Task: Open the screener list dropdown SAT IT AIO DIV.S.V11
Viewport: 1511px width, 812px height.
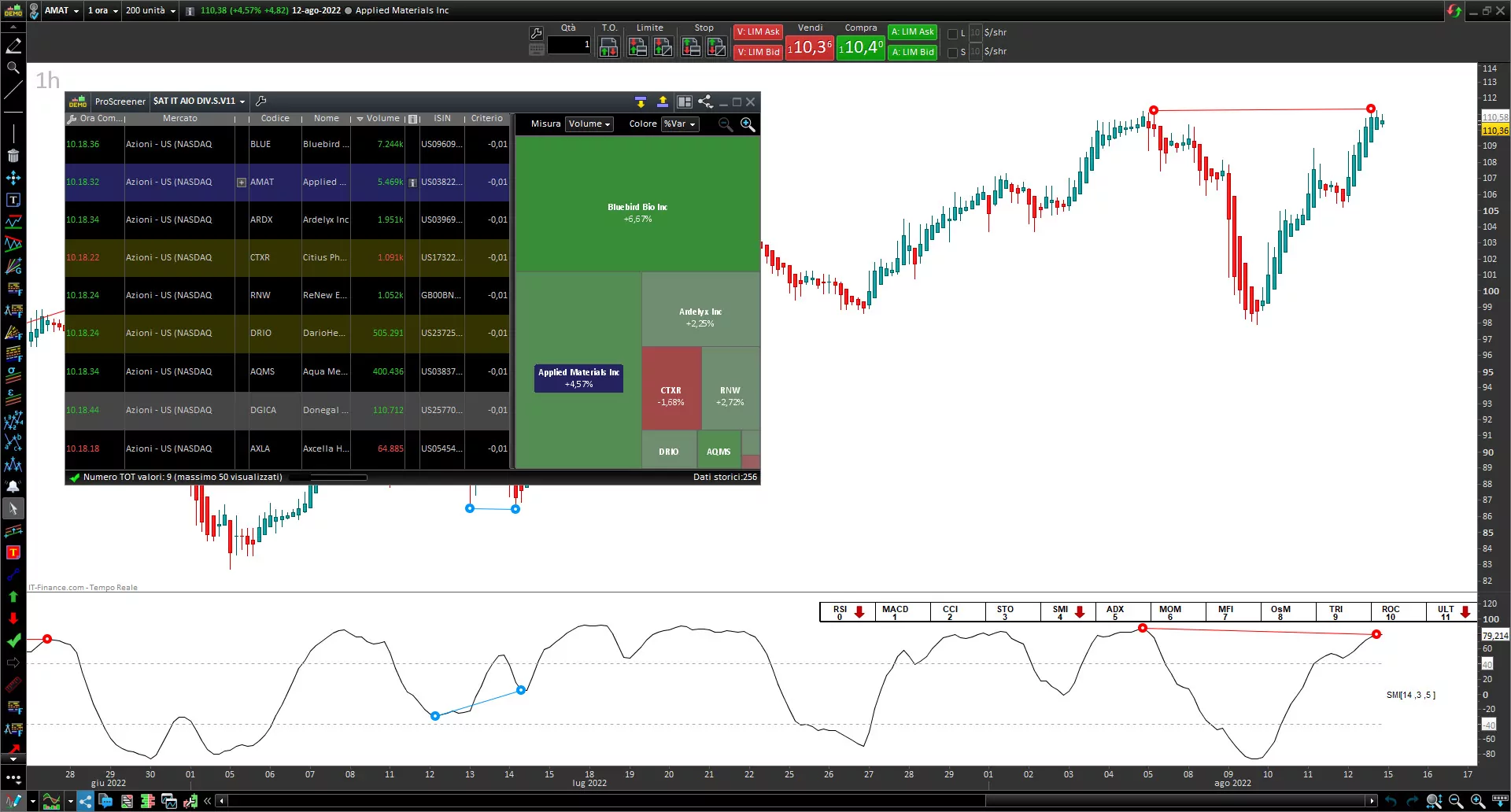Action: (x=199, y=101)
